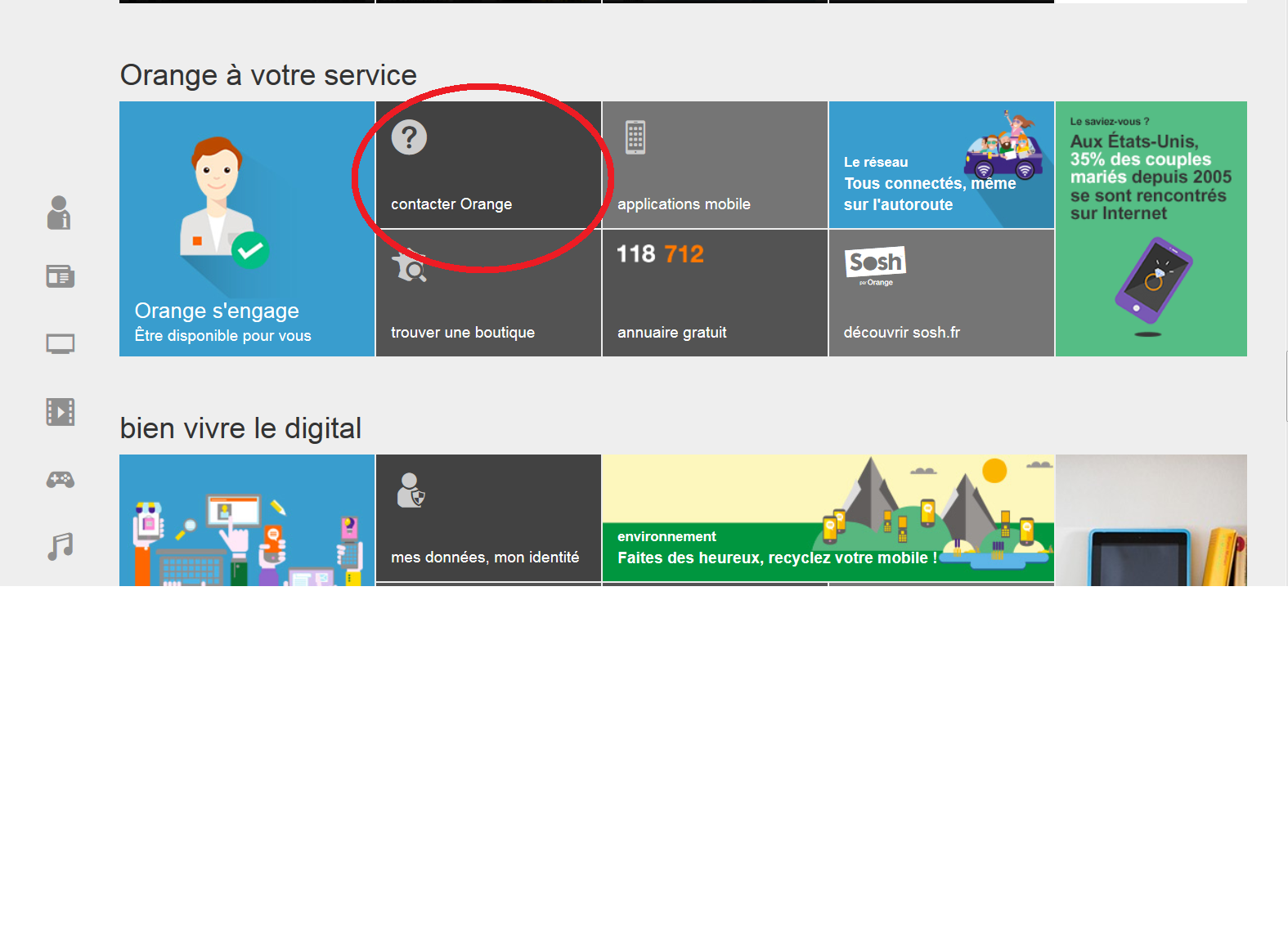Click the data identity shield icon
The width and height of the screenshot is (1288, 945).
(410, 490)
